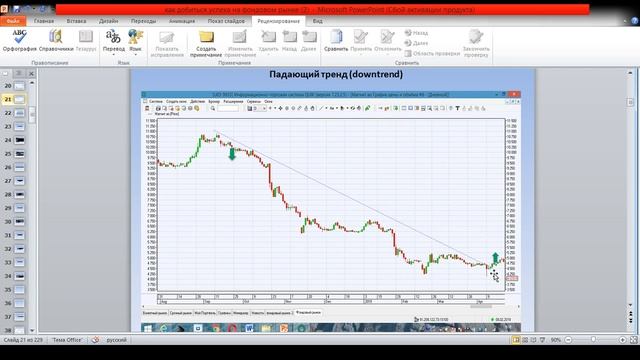Image resolution: width=640 pixels, height=360 pixels.
Task: Select slide 24 thumbnail
Action: click(x=19, y=140)
